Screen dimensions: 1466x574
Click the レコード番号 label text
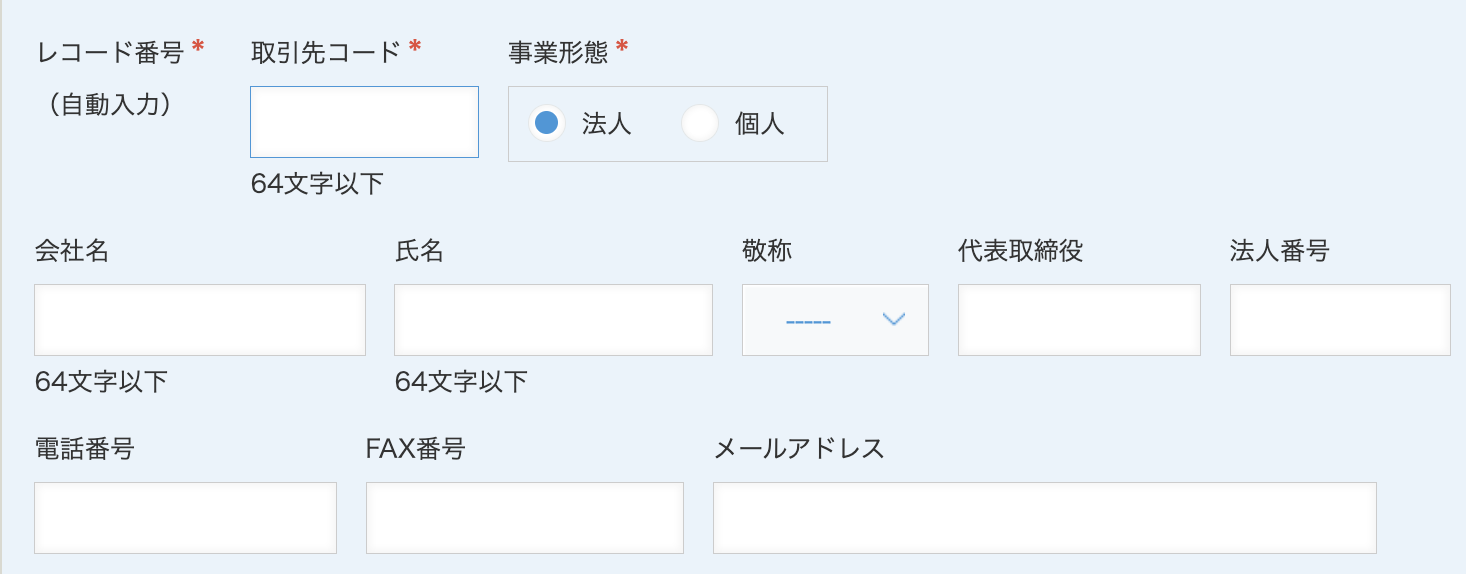coord(110,53)
